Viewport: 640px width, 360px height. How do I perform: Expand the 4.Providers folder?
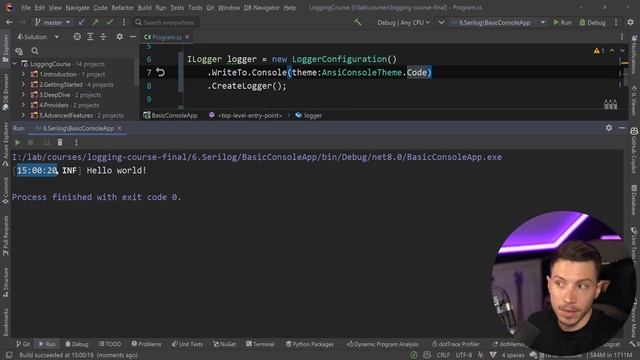coord(23,105)
